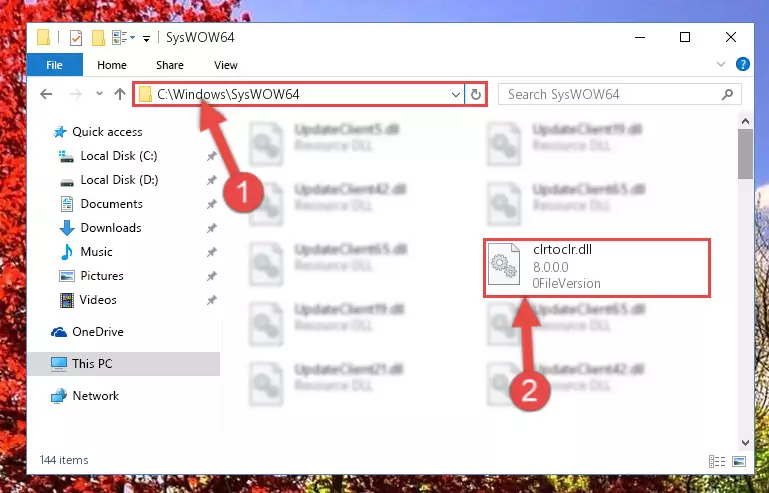Click the clrtoclr.dll gear file icon

pos(504,265)
